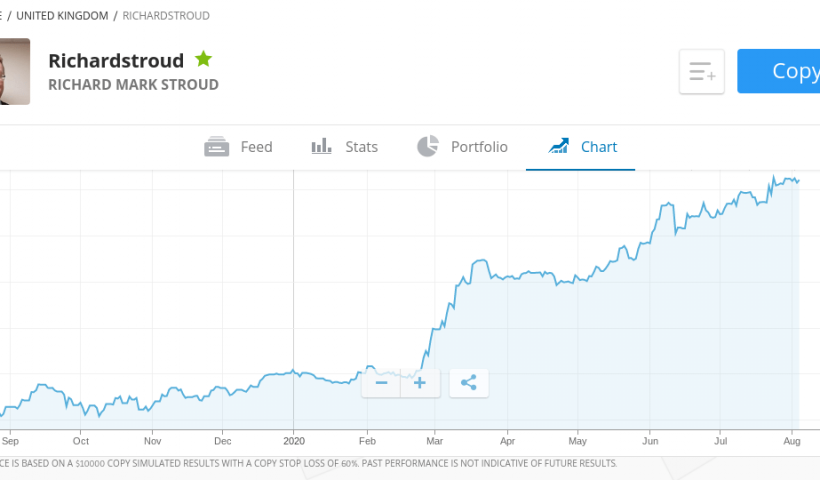Image resolution: width=820 pixels, height=480 pixels.
Task: Switch to the Feed tab
Action: [x=256, y=147]
